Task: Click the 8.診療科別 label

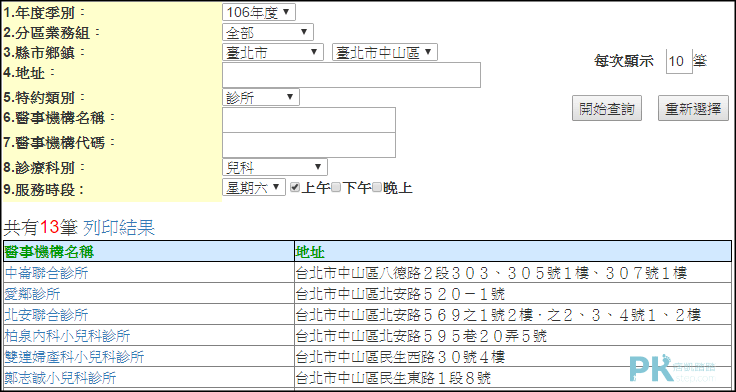Action: point(45,167)
